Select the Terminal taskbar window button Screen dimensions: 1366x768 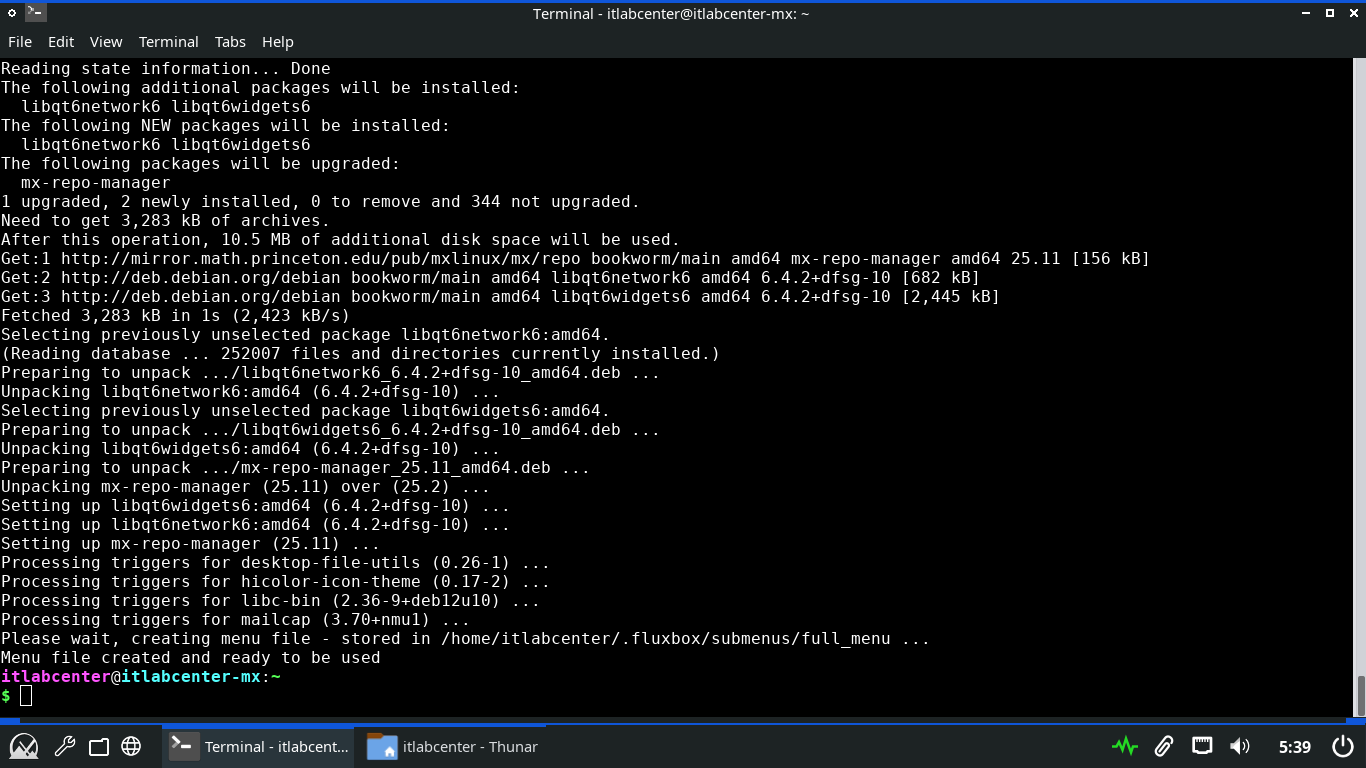tap(260, 746)
